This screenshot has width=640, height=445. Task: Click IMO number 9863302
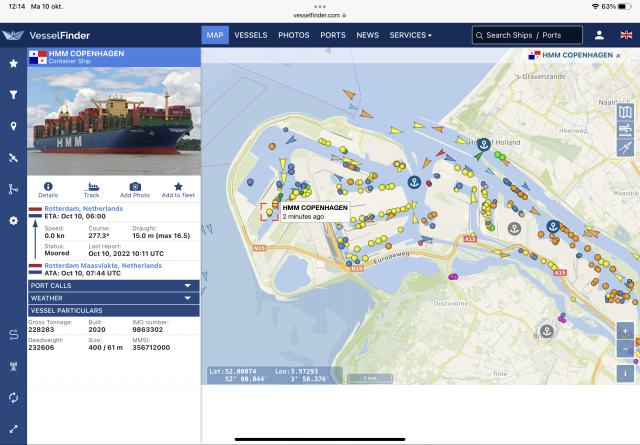pyautogui.click(x=147, y=329)
